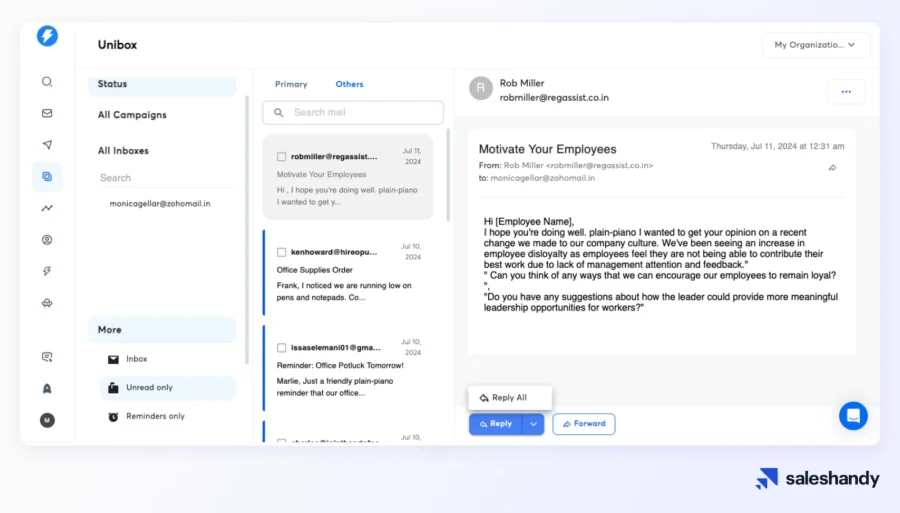Open the feedback chat sidebar icon
This screenshot has width=900, height=513.
point(47,357)
